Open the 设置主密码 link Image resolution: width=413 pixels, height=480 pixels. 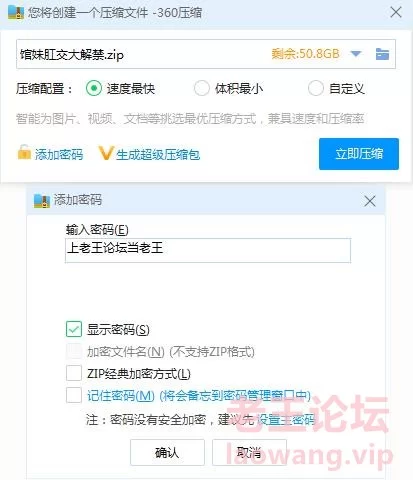(286, 419)
